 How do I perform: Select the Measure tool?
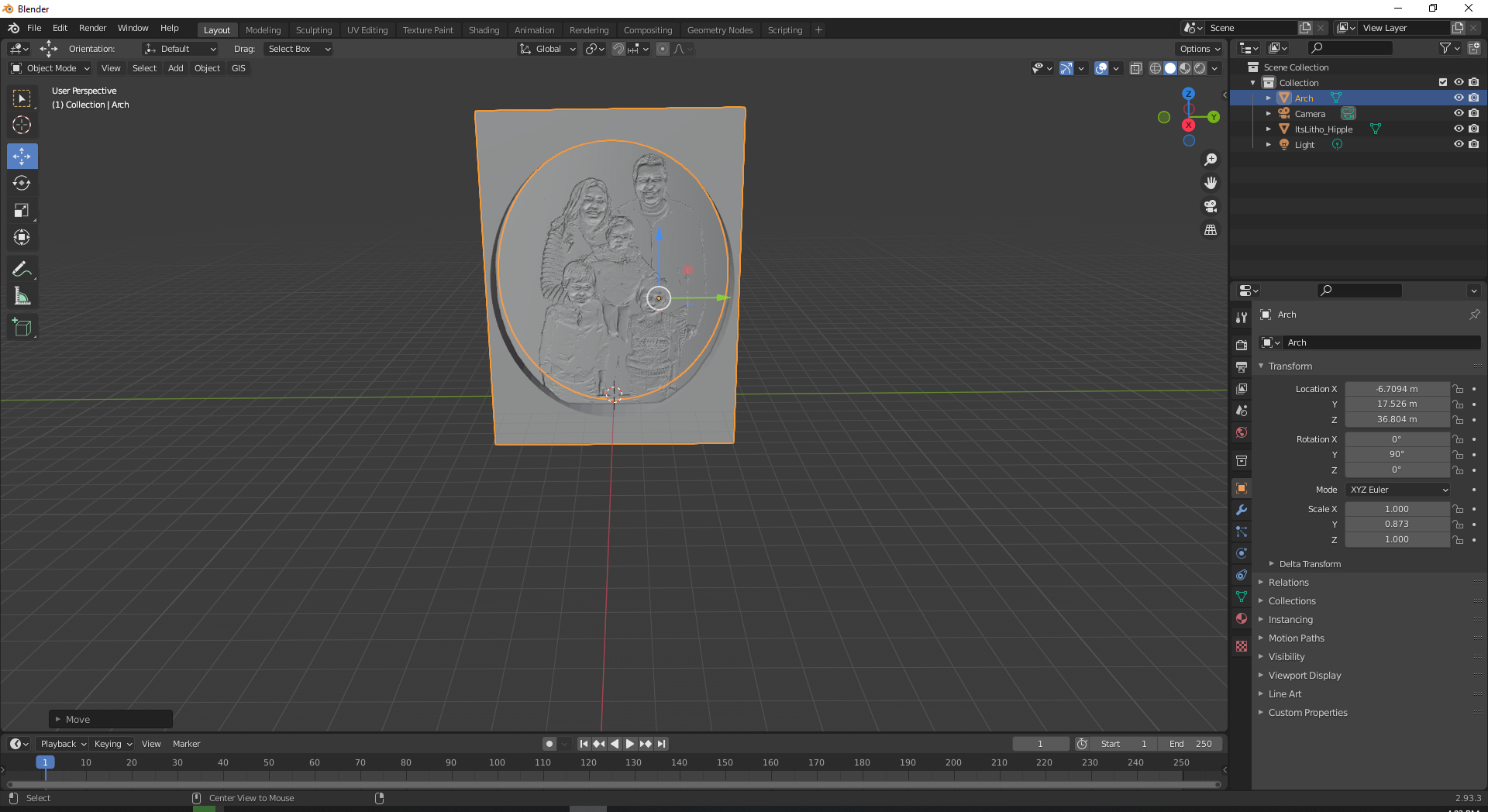(x=22, y=296)
